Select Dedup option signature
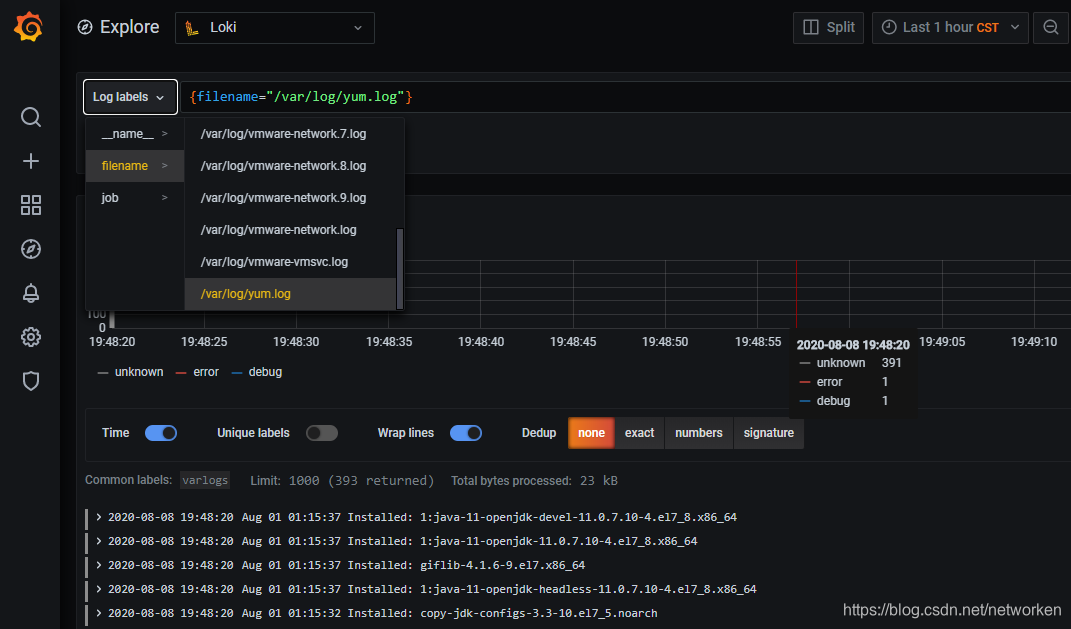This screenshot has height=629, width=1071. [x=768, y=433]
